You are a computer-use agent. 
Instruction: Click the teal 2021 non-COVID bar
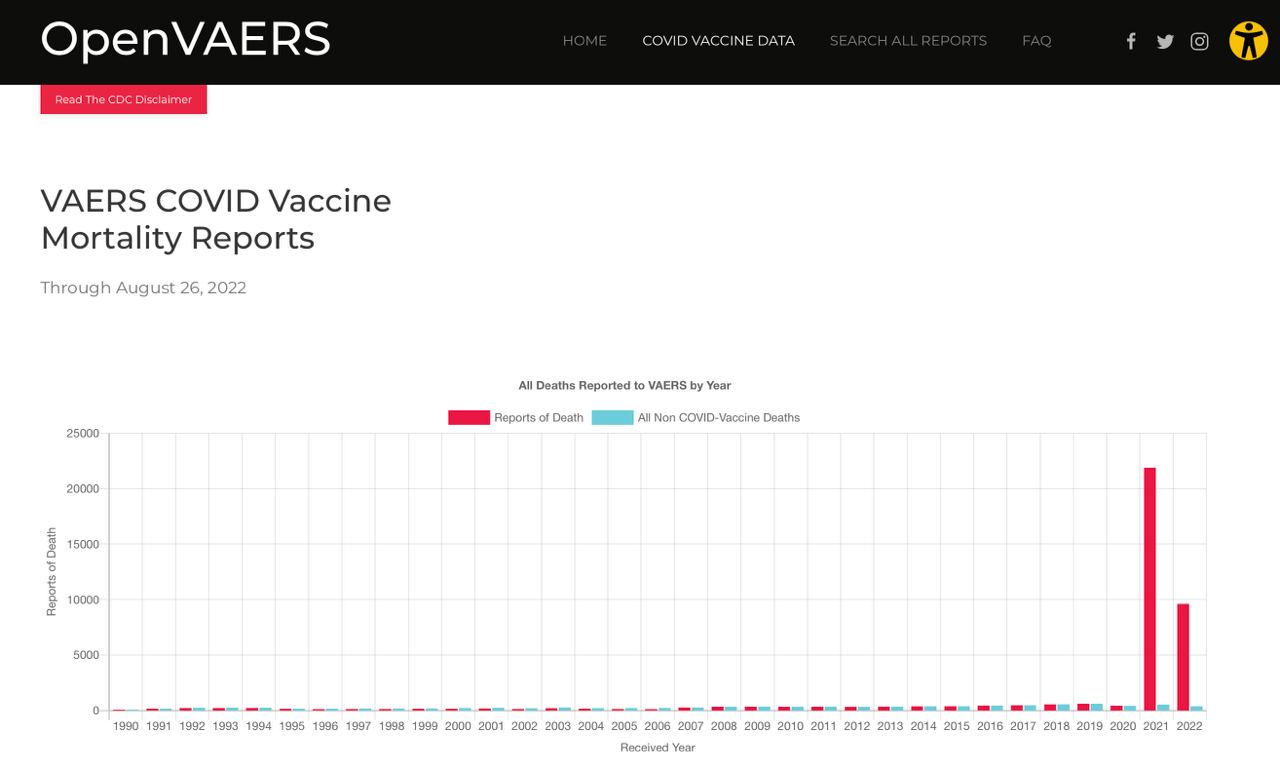[1163, 707]
